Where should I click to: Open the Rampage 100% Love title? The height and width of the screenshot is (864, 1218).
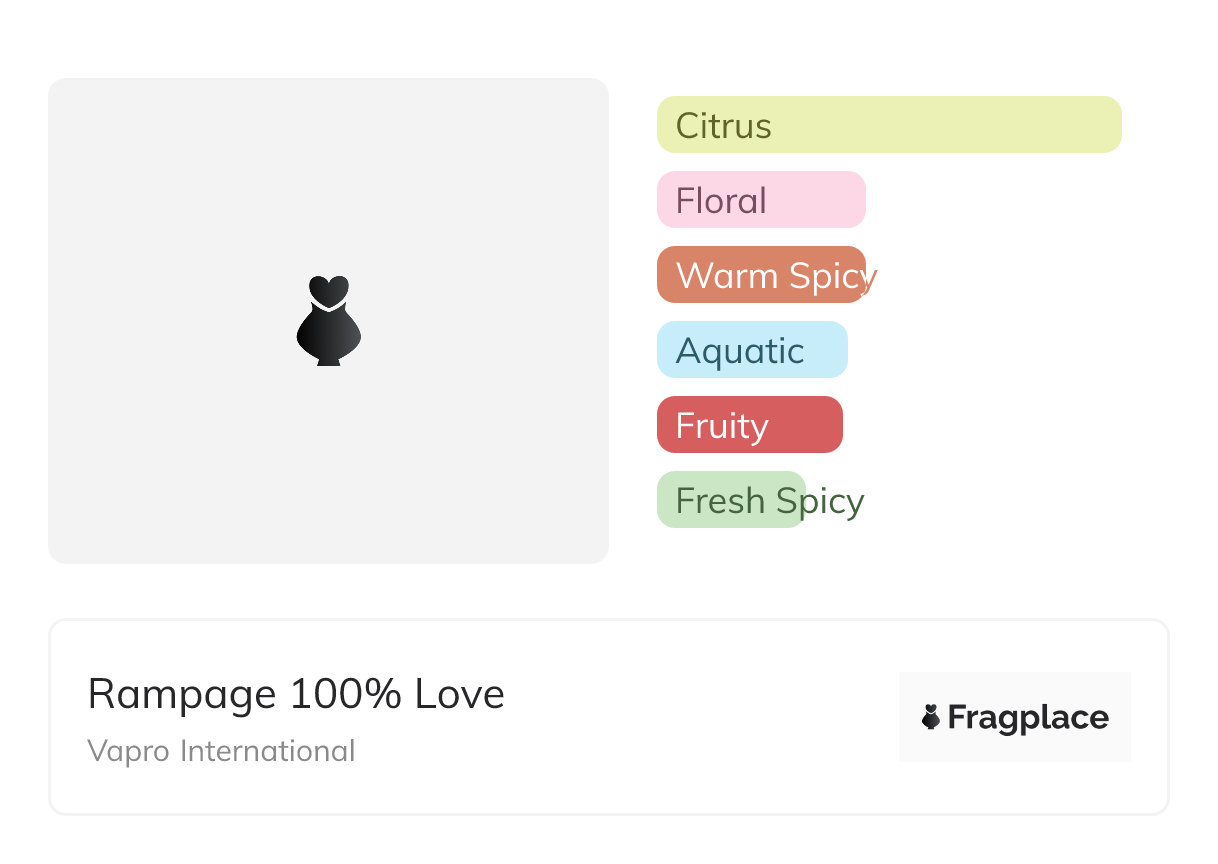[x=296, y=694]
